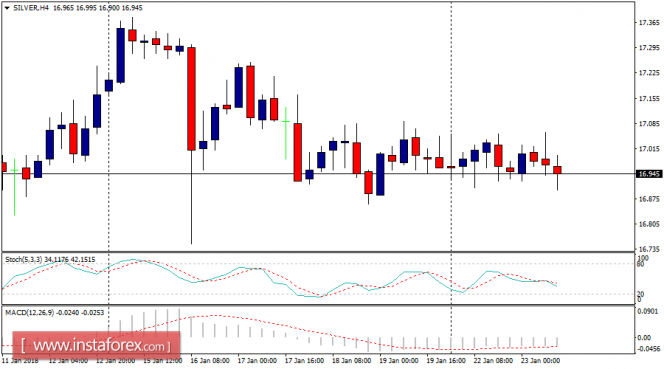Click the SILVER.H4 chart title dropdown arrow
Image resolution: width=664 pixels, height=369 pixels.
click(7, 8)
